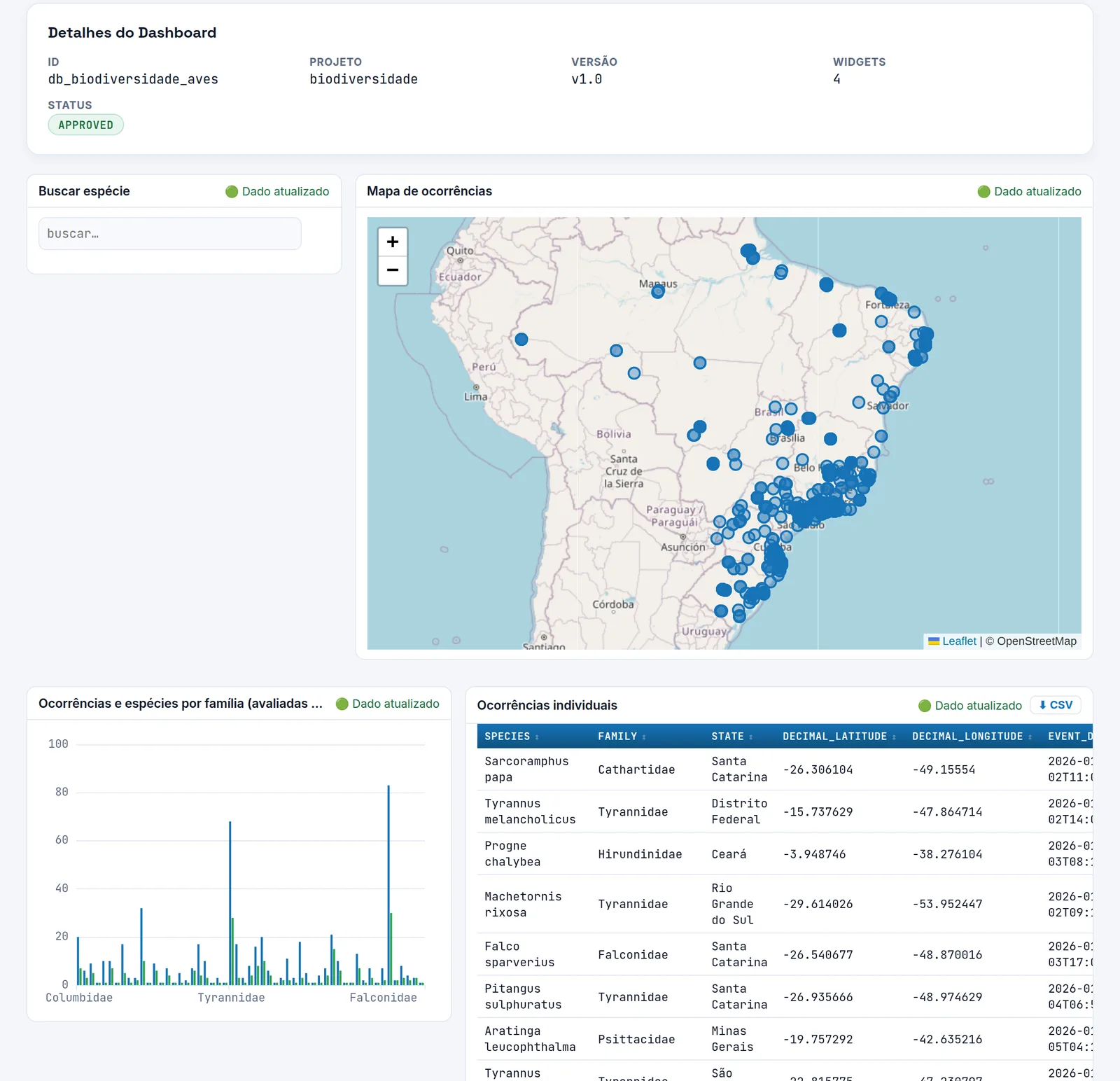Viewport: 1120px width, 1081px height.
Task: Click the Distrito Federal state cell
Action: pos(739,811)
